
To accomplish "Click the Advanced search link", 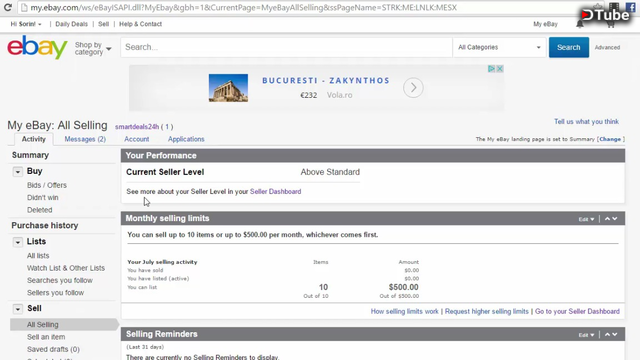I will click(x=607, y=47).
